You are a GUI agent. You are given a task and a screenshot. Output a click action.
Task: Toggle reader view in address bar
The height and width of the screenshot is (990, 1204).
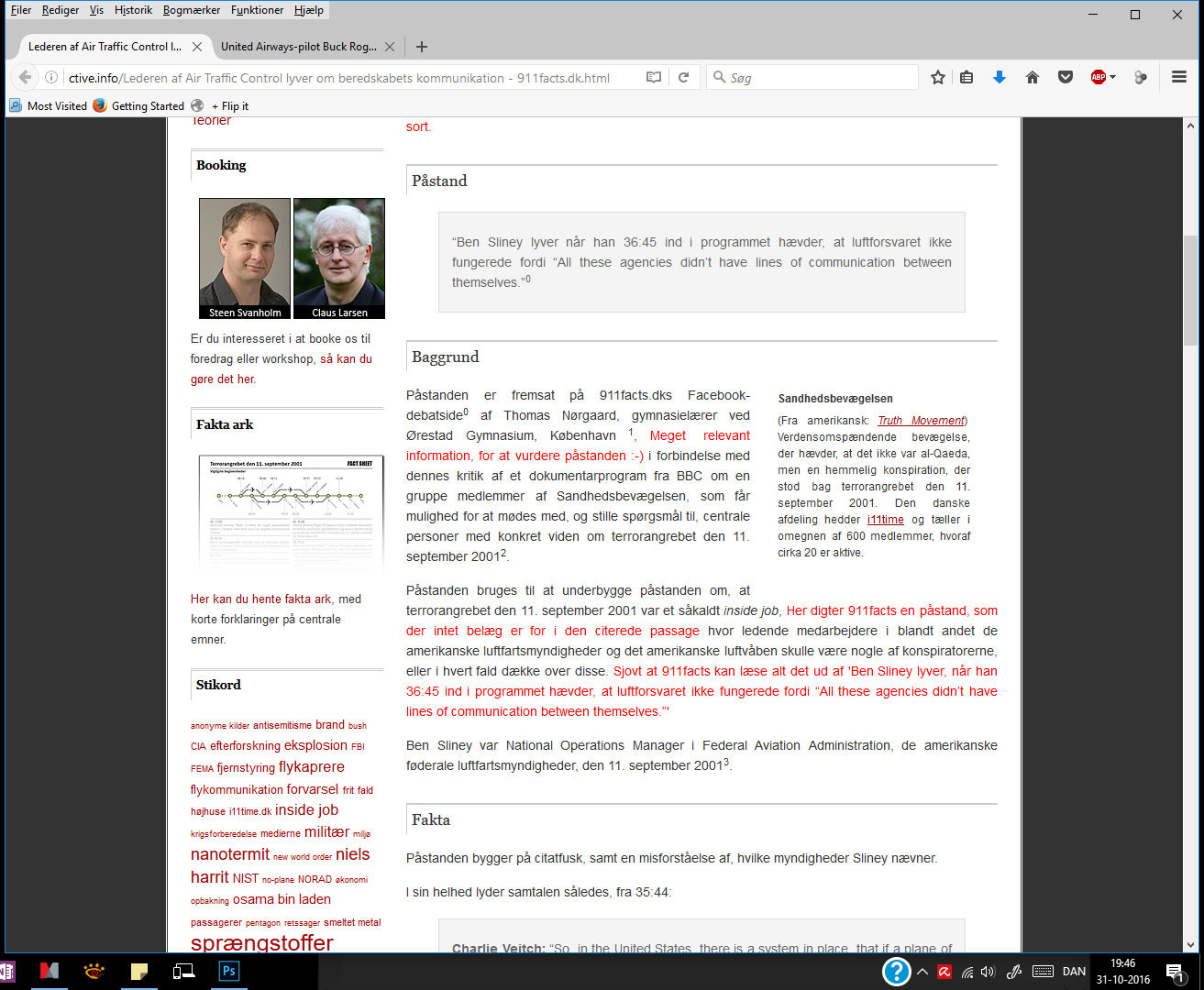[654, 78]
